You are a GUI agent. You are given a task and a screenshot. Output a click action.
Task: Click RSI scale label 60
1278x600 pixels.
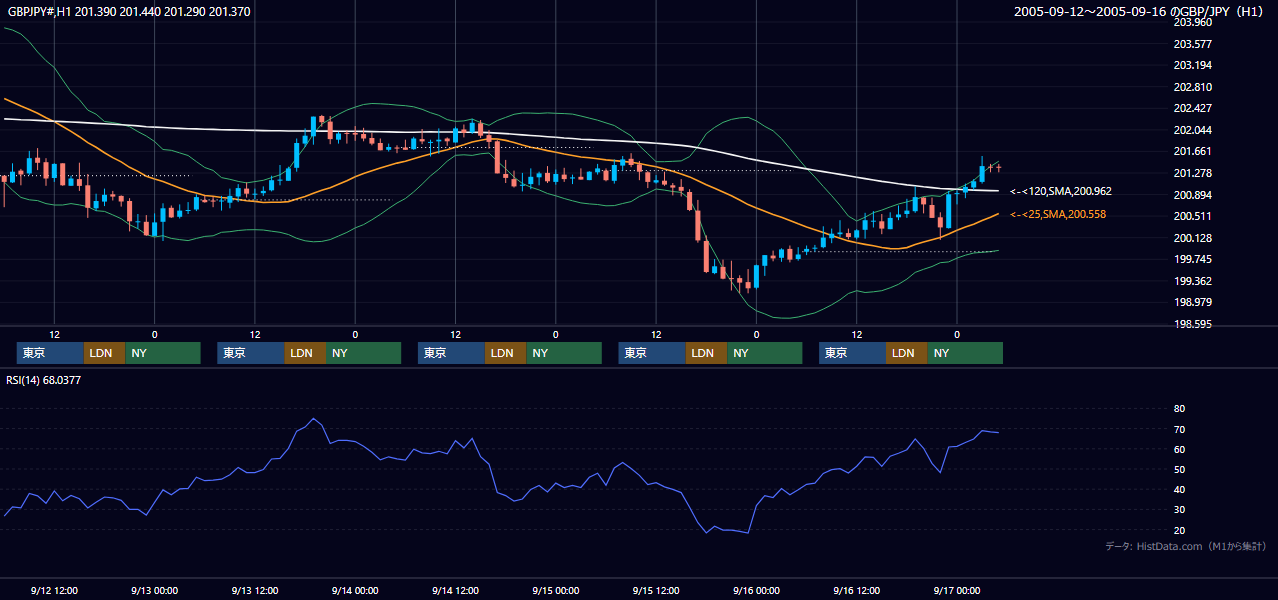point(1179,449)
